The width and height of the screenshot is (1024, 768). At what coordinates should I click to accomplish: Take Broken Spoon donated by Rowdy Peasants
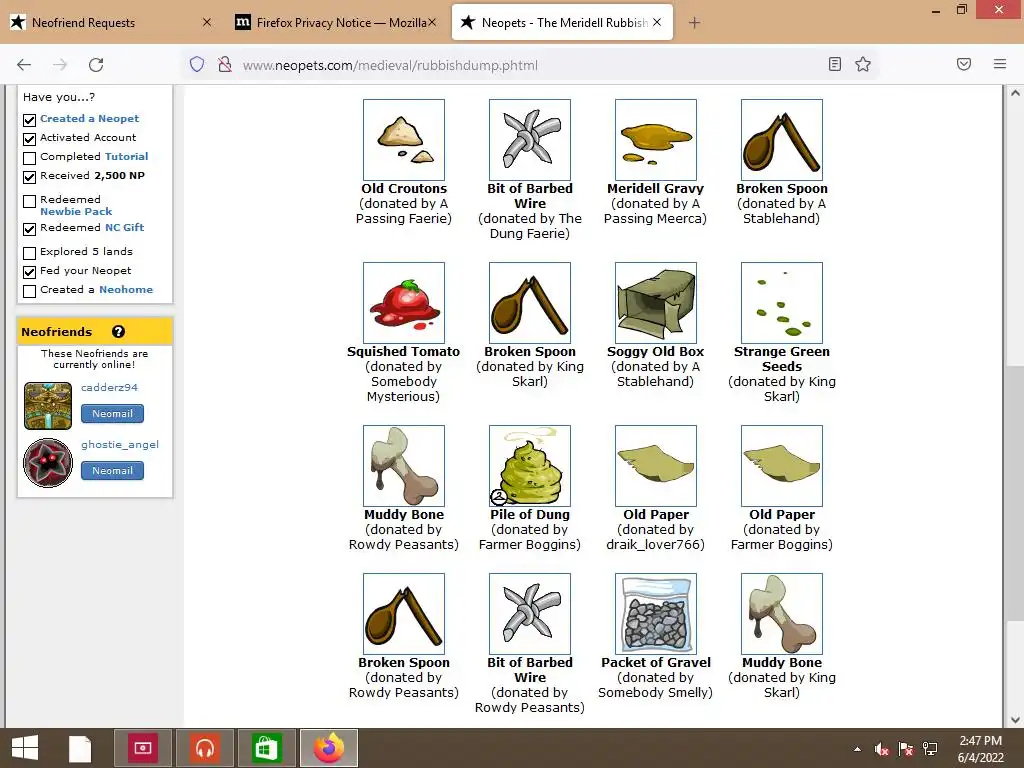(404, 614)
